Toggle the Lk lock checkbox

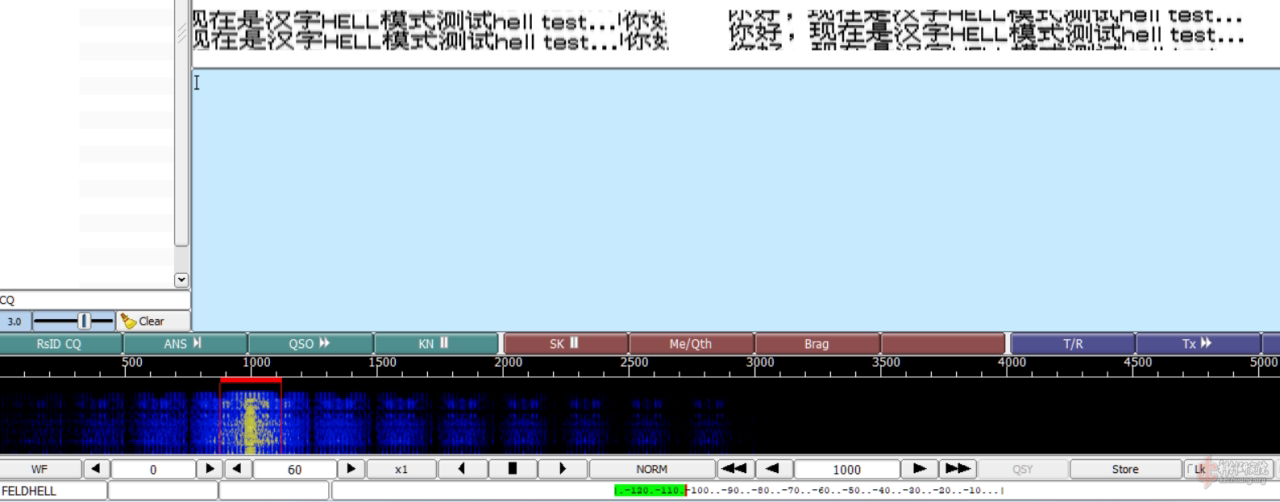click(1196, 469)
